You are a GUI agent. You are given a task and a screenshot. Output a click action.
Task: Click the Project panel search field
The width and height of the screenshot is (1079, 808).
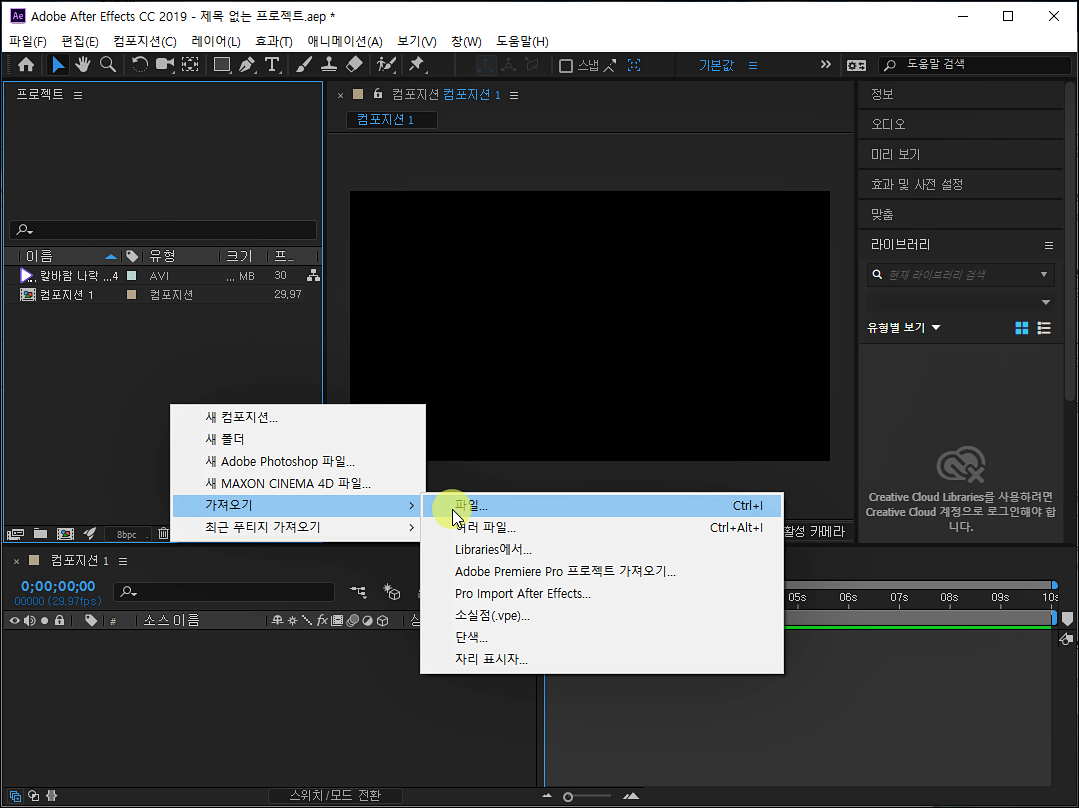point(163,229)
